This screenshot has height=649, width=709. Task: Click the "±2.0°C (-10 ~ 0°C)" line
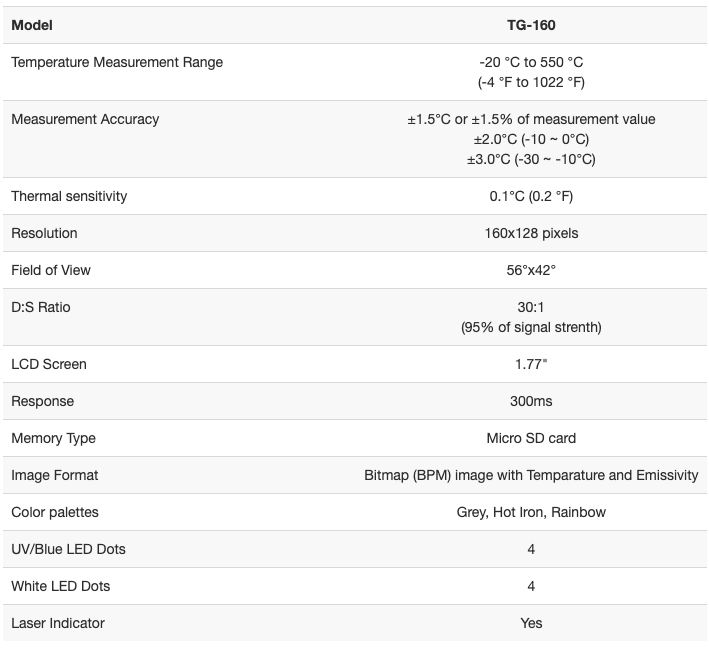(531, 139)
